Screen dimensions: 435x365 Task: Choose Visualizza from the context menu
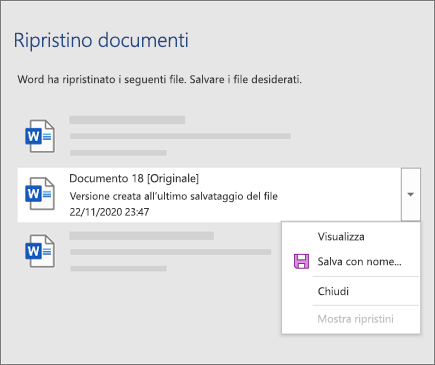point(341,237)
